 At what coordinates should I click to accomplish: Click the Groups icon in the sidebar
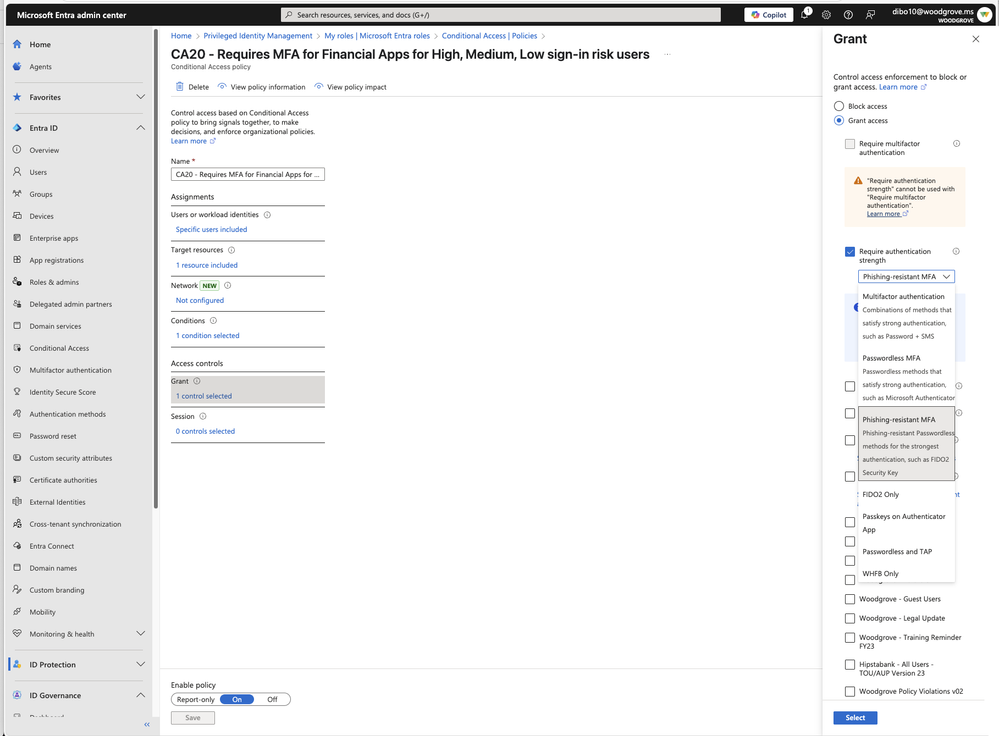(17, 194)
